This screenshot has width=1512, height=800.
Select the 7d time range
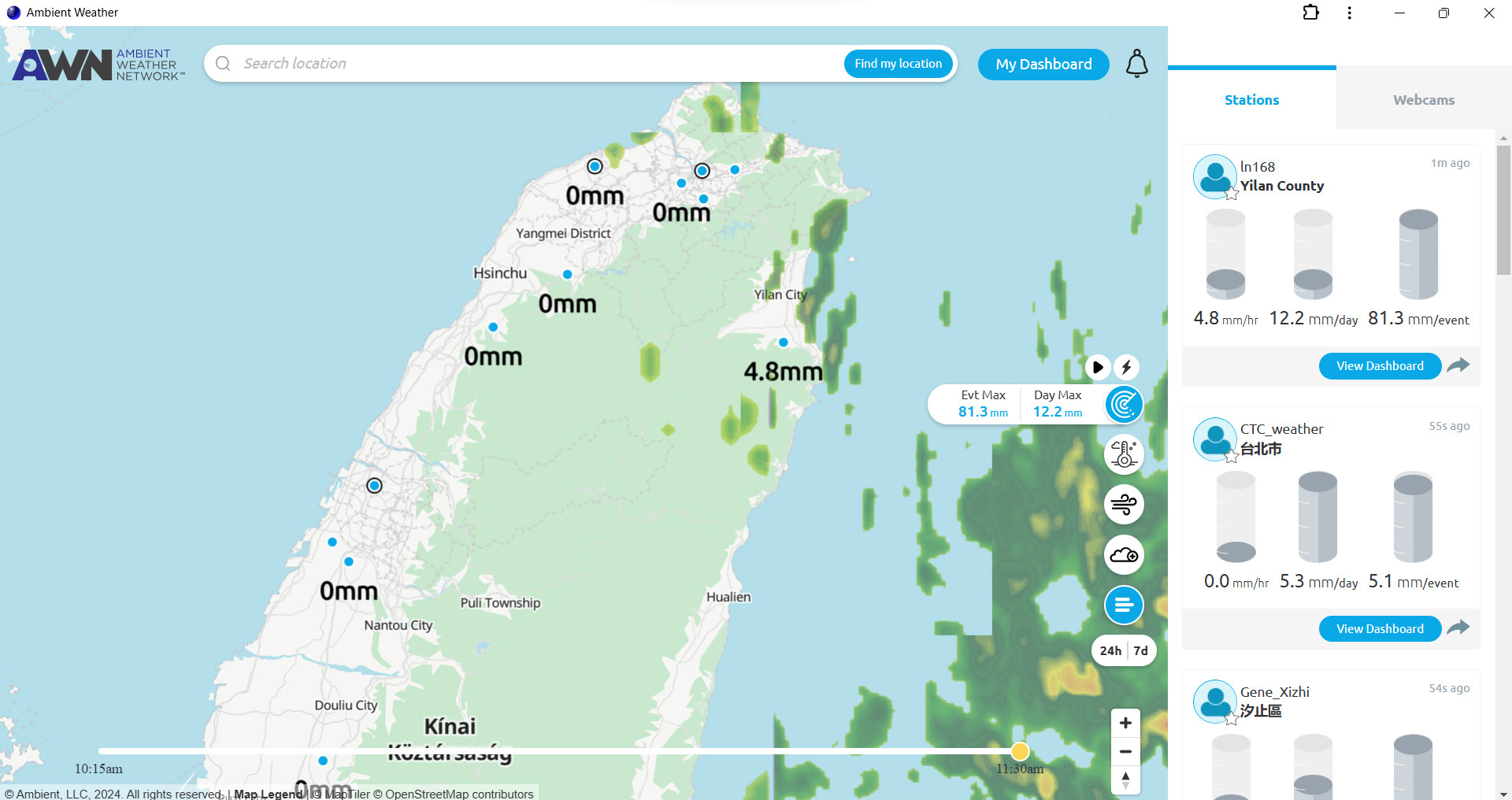pos(1140,650)
